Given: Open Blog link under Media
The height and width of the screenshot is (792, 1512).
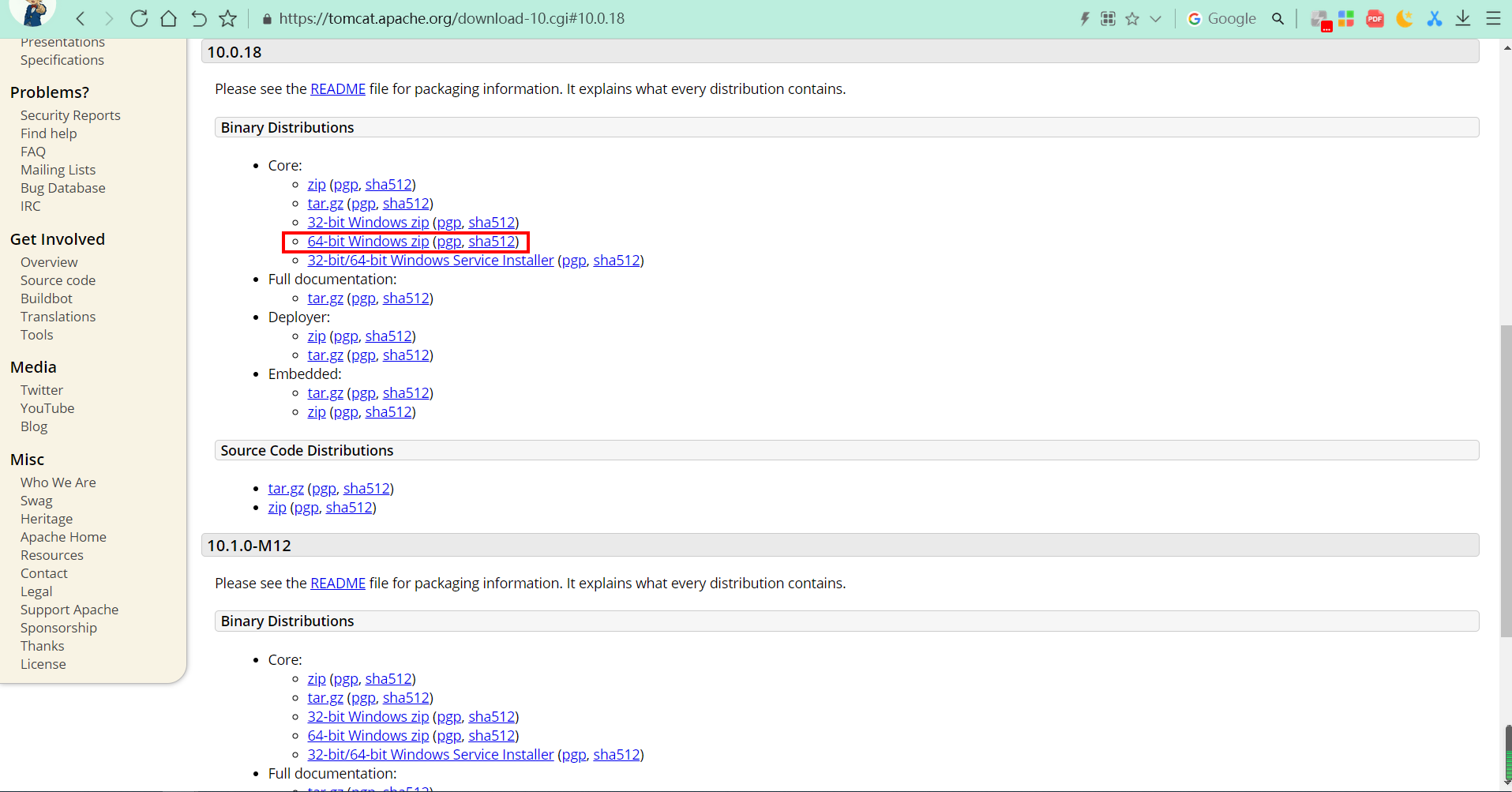Looking at the screenshot, I should tap(34, 426).
